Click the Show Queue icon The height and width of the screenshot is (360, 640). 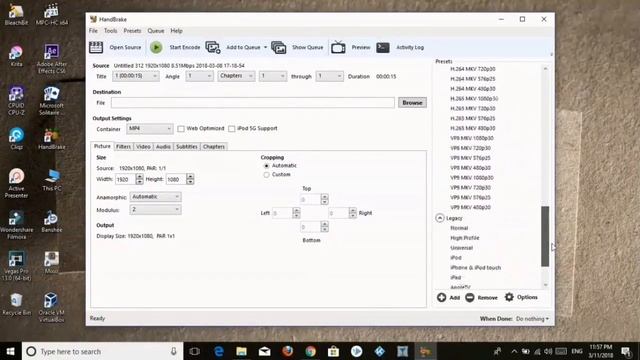pos(278,47)
